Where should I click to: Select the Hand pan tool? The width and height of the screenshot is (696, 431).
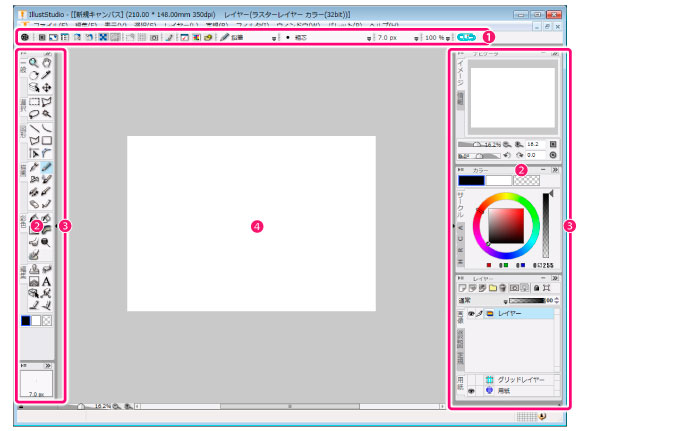pyautogui.click(x=47, y=63)
